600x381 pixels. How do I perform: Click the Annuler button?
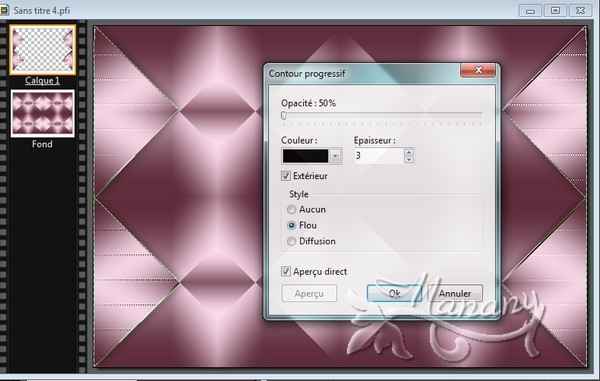(455, 293)
